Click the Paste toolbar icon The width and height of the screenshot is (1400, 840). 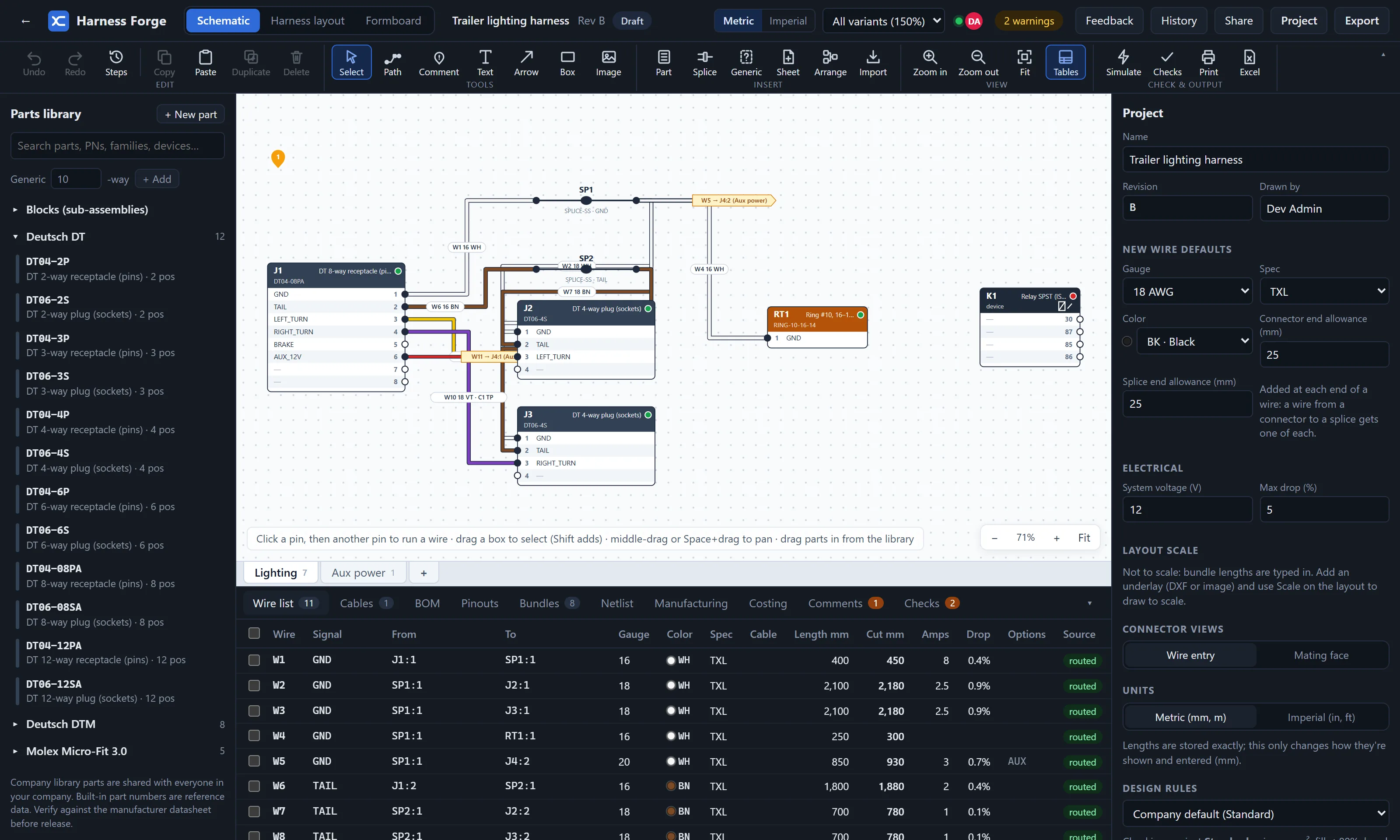click(x=206, y=63)
